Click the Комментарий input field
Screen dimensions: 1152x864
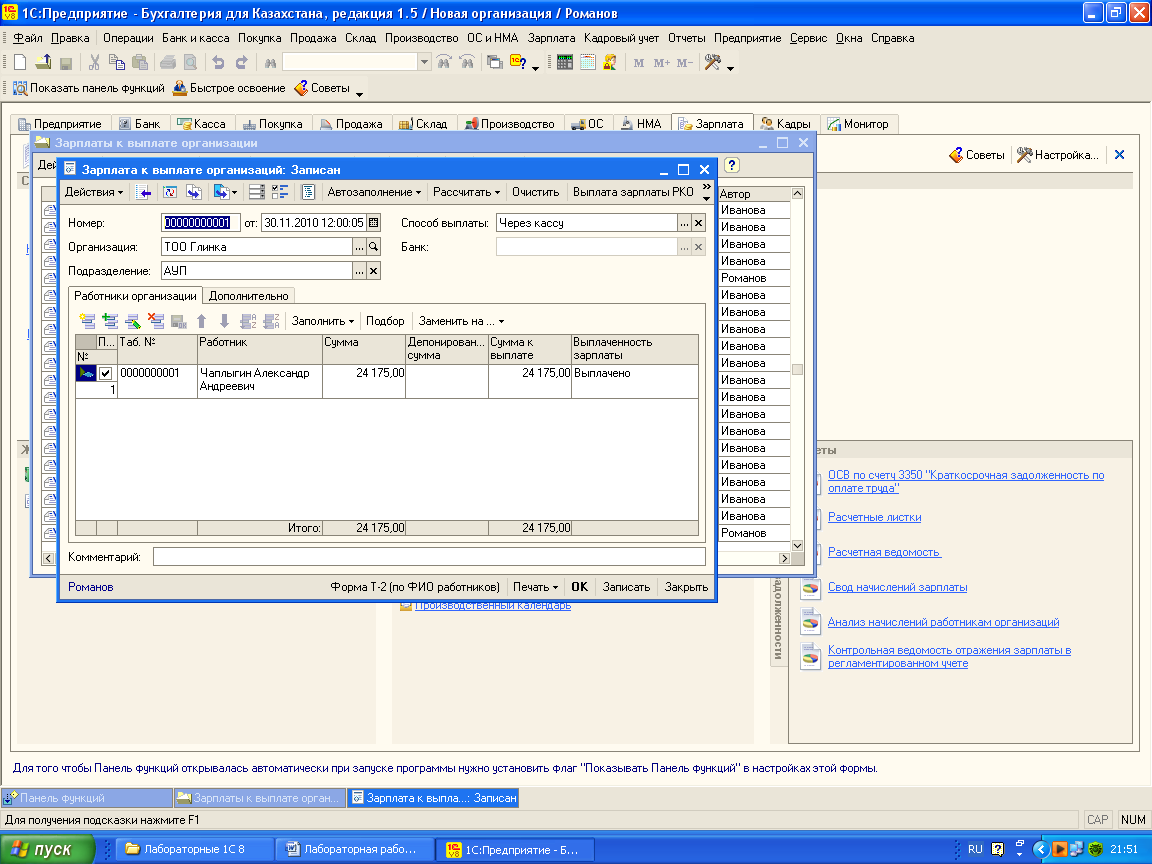click(429, 557)
